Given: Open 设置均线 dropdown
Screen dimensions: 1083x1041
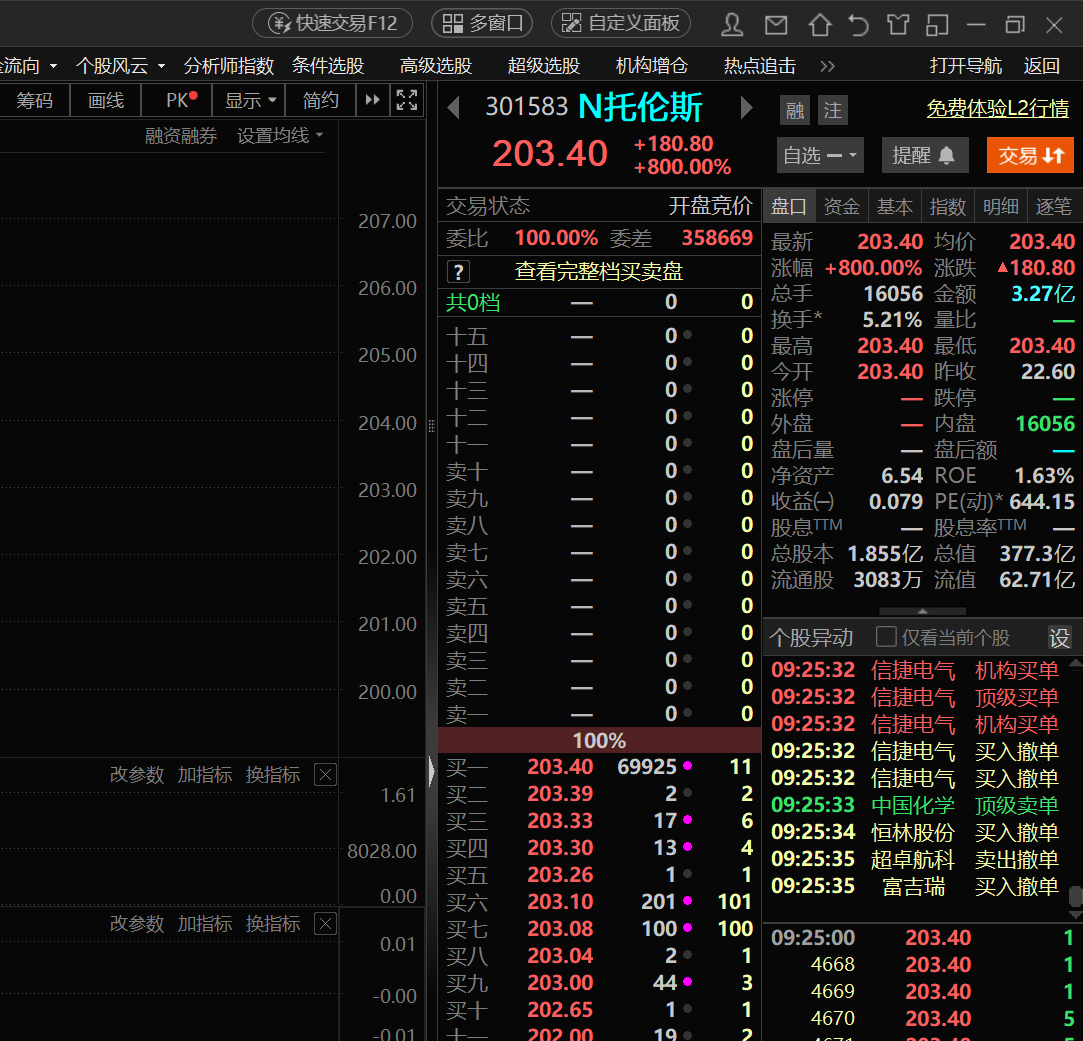Looking at the screenshot, I should [x=280, y=135].
